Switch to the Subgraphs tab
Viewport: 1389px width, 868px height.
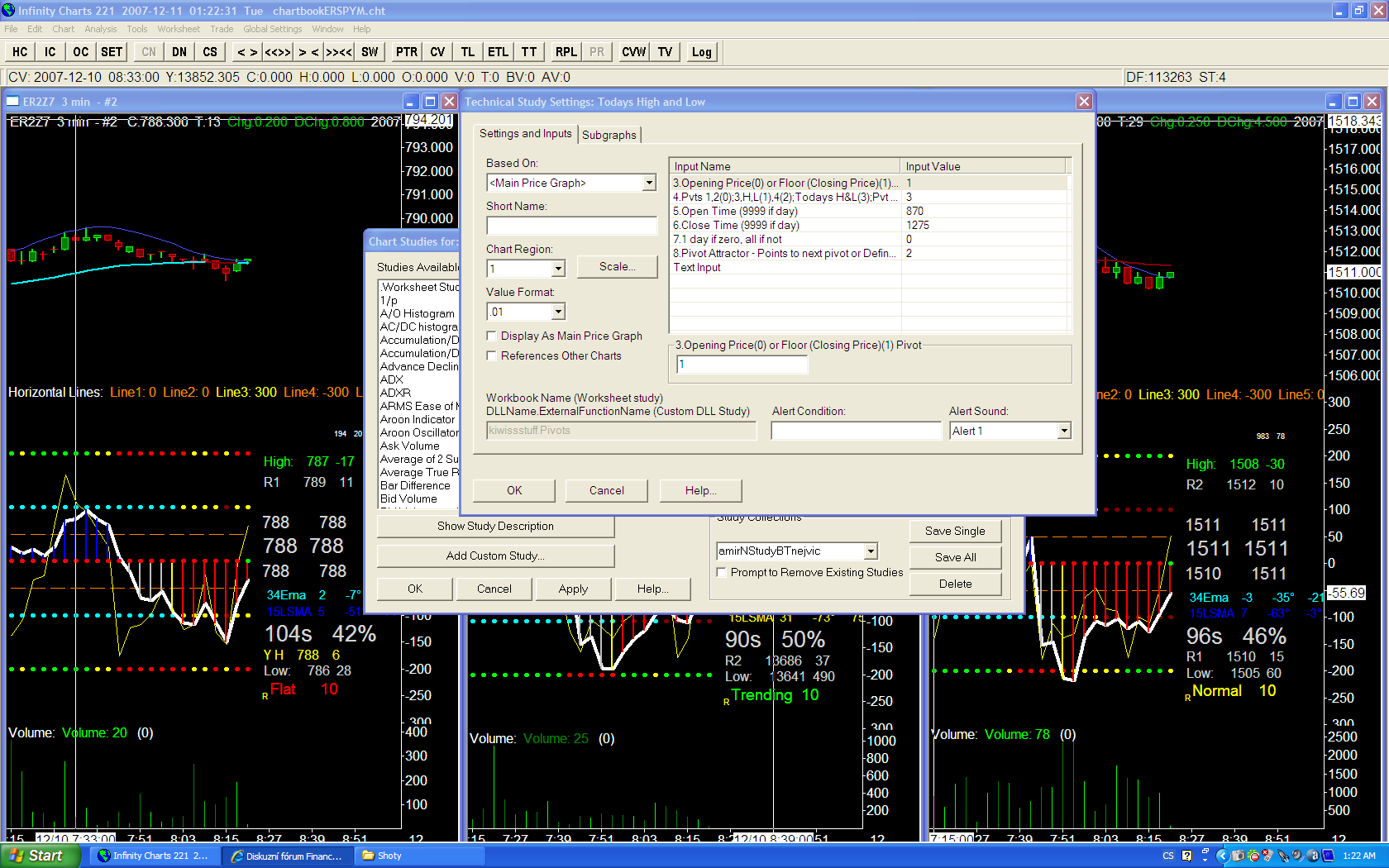[x=609, y=135]
